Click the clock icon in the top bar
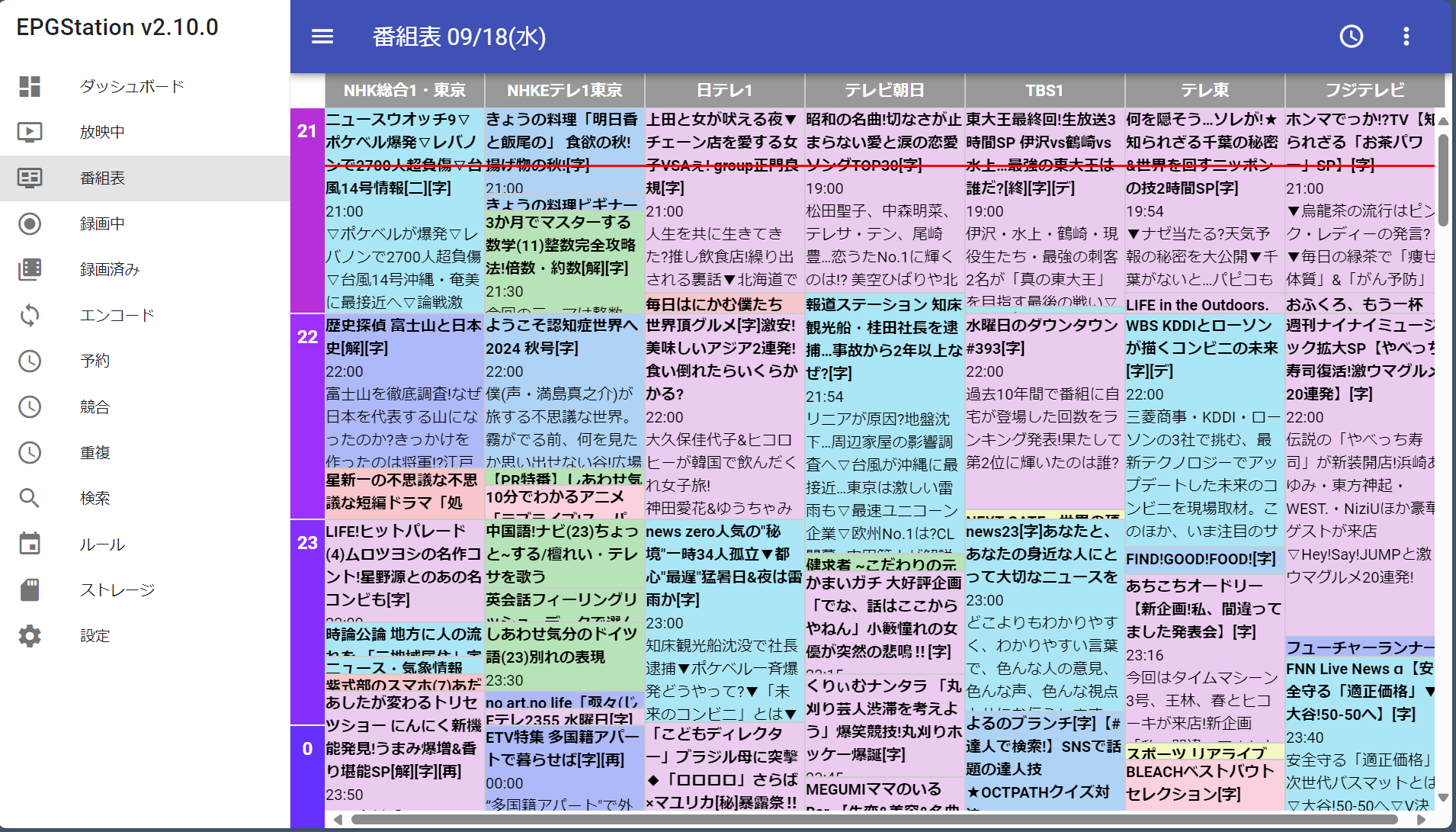 pos(1350,36)
